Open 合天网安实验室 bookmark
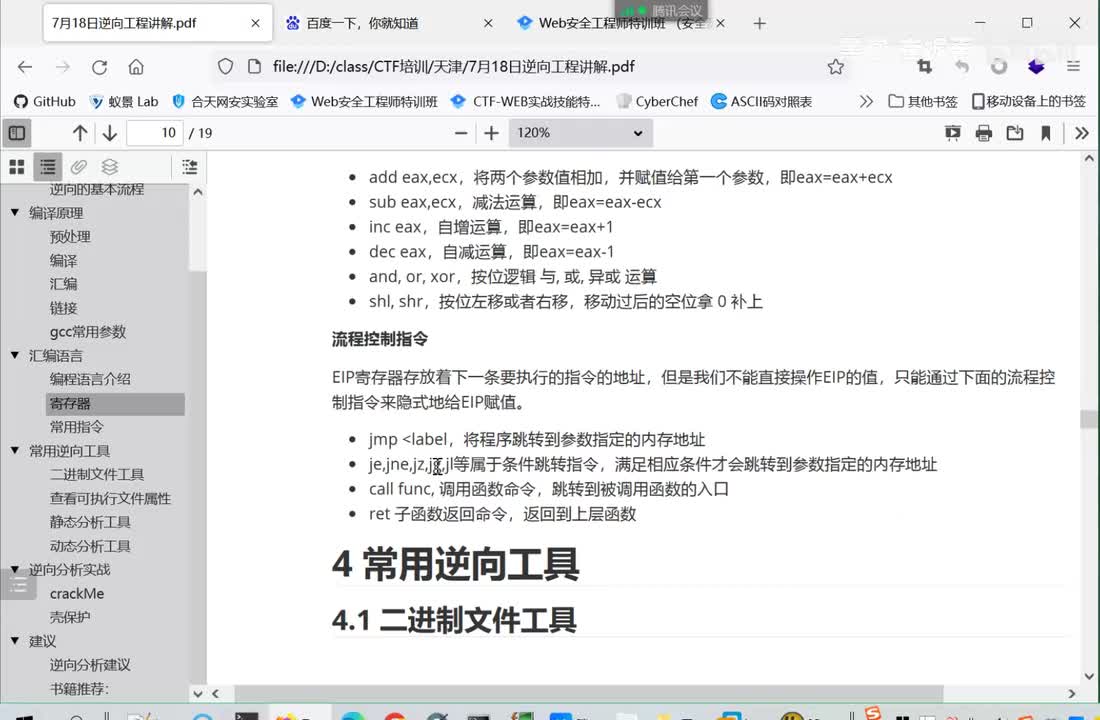Image resolution: width=1100 pixels, height=720 pixels. [x=225, y=101]
